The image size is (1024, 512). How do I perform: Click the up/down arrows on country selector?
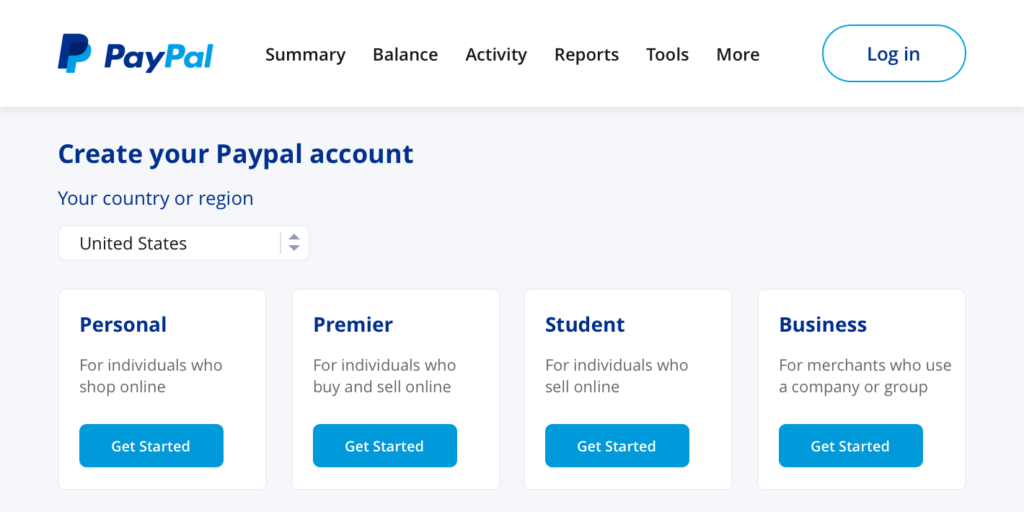click(294, 243)
